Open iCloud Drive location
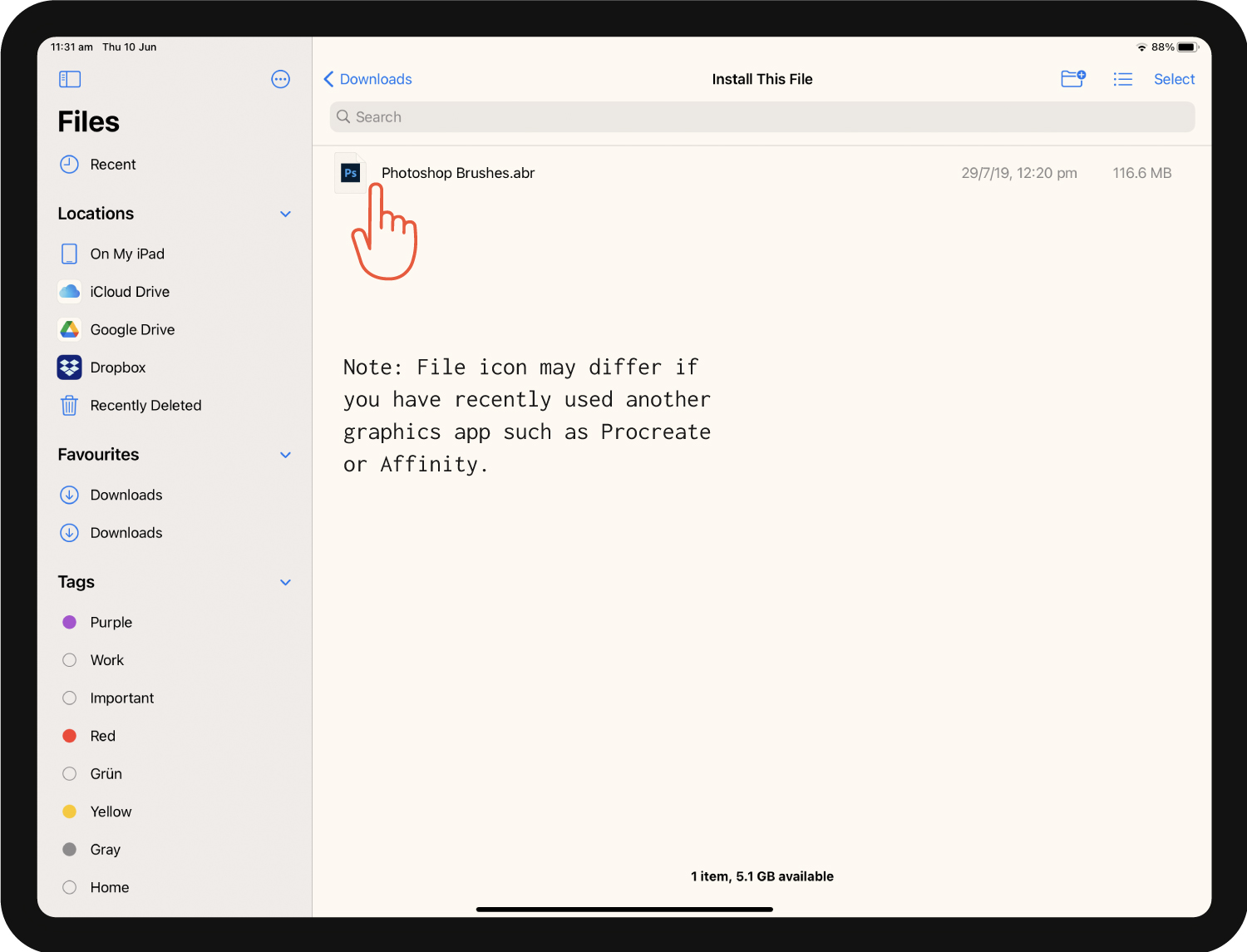 coord(130,292)
